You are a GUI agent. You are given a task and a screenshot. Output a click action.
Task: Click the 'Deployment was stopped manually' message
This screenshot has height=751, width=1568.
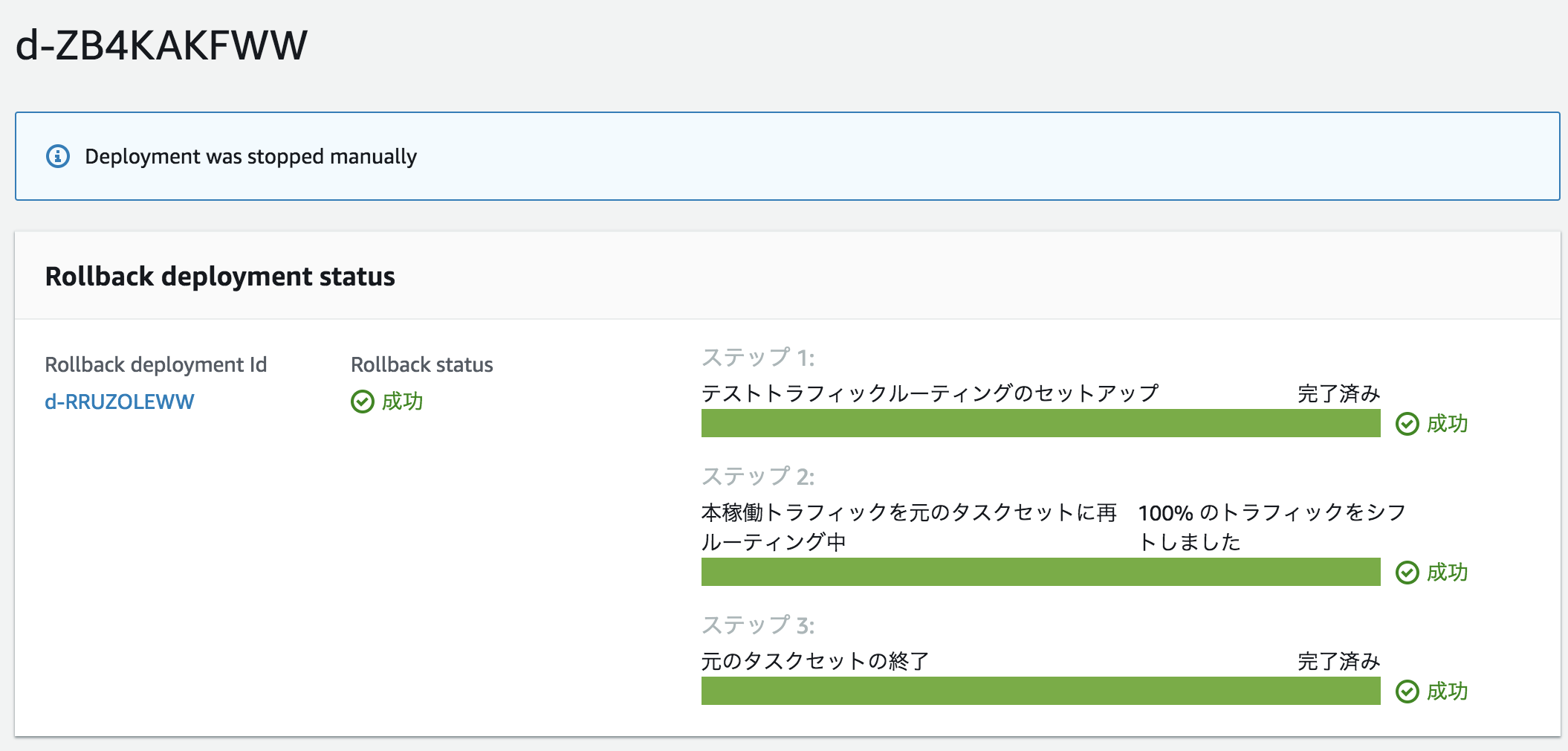point(250,156)
